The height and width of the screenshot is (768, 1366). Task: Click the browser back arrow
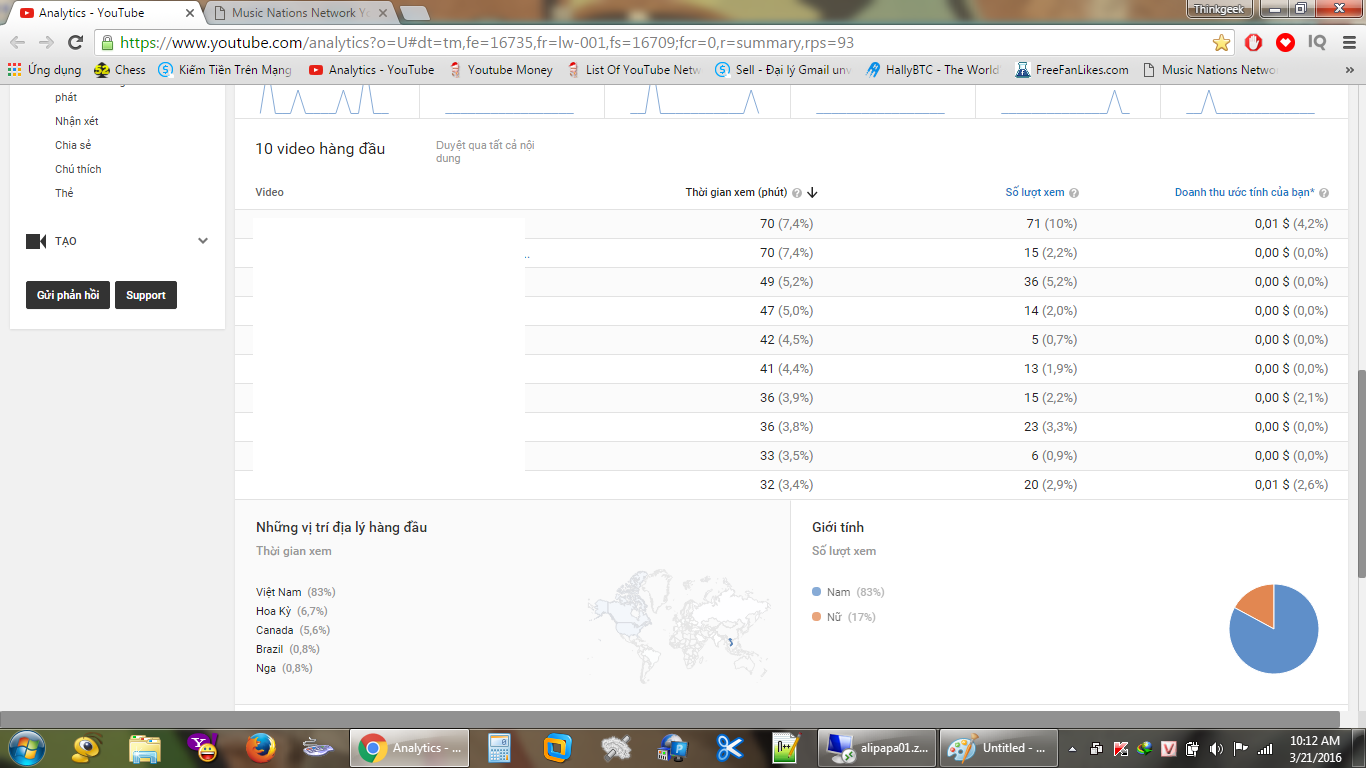(18, 43)
